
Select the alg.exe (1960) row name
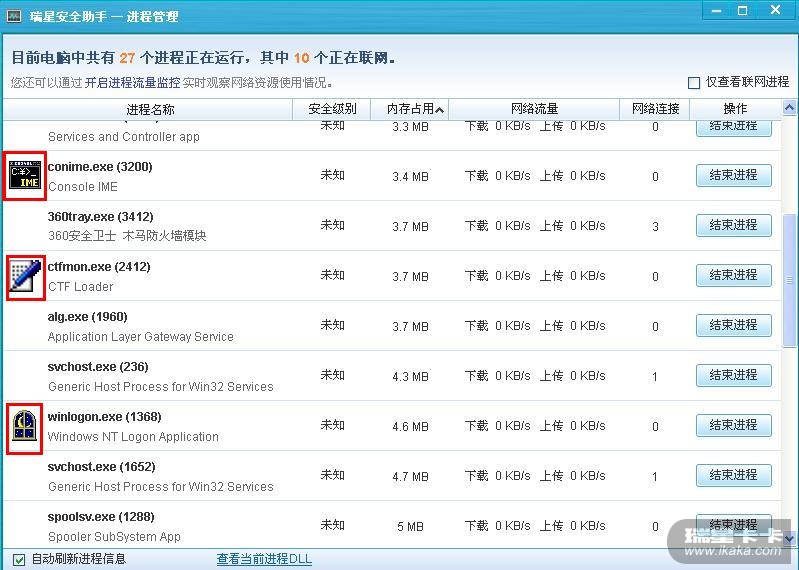click(x=87, y=316)
